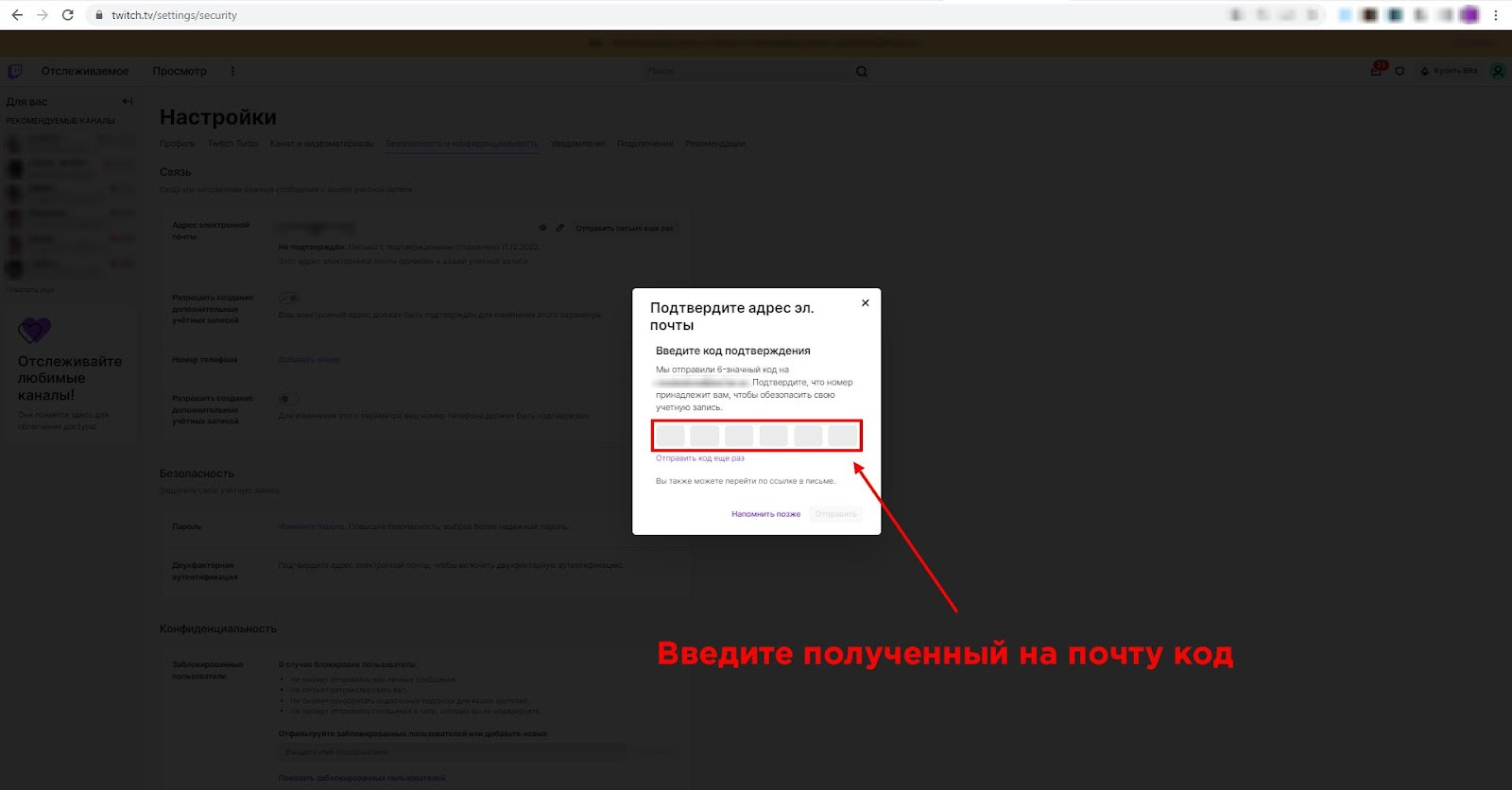
Task: Click 'Напомнить позже' in the dialog
Action: coord(765,514)
